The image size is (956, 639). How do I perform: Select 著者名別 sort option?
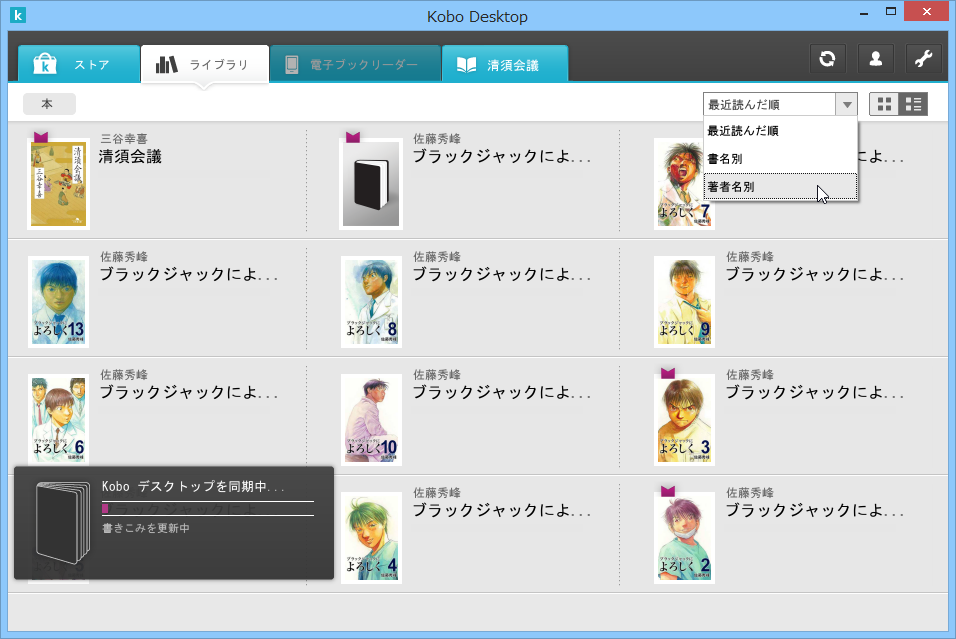coord(780,187)
